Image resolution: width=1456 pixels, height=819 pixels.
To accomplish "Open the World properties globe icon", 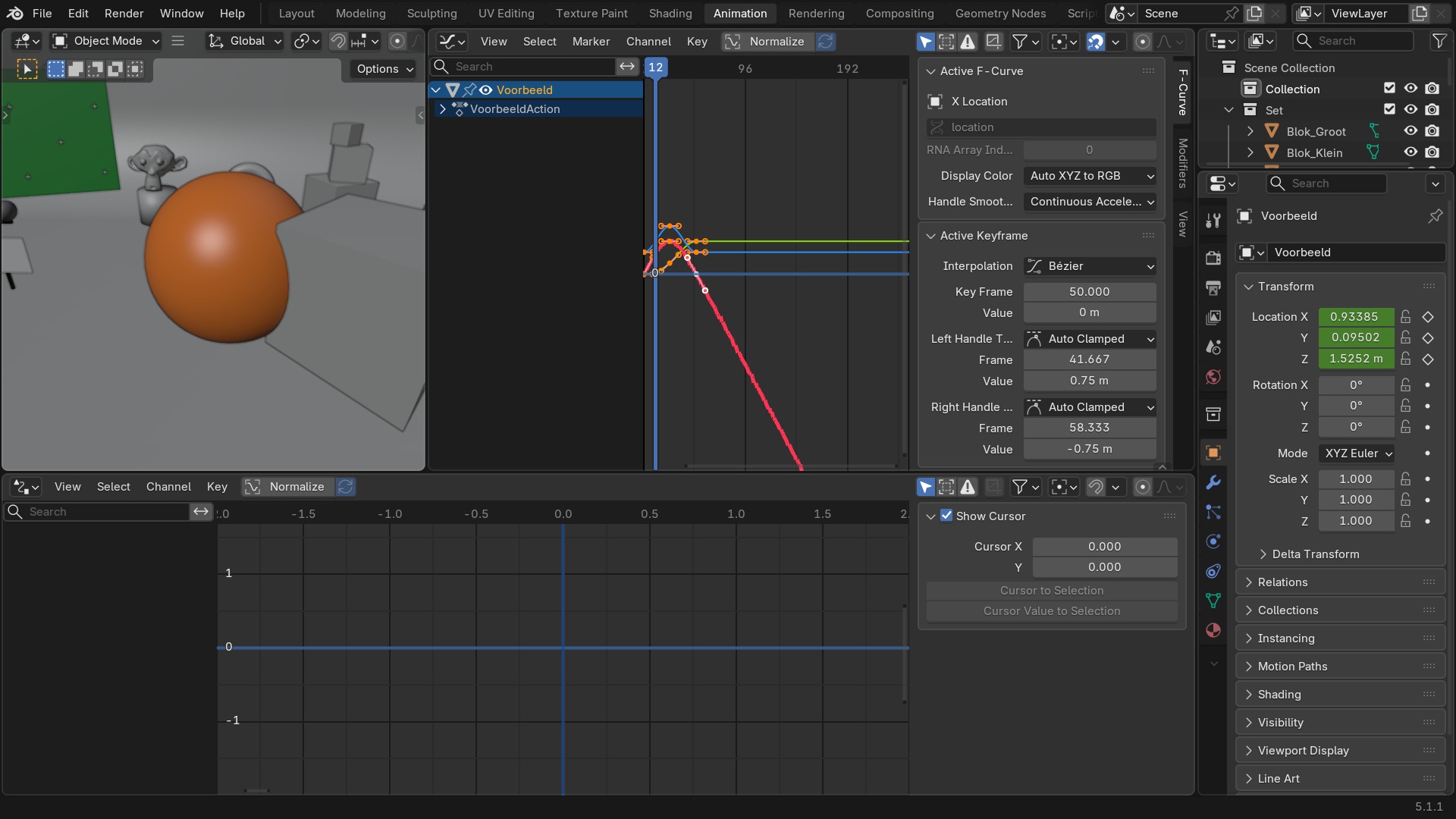I will click(1213, 377).
